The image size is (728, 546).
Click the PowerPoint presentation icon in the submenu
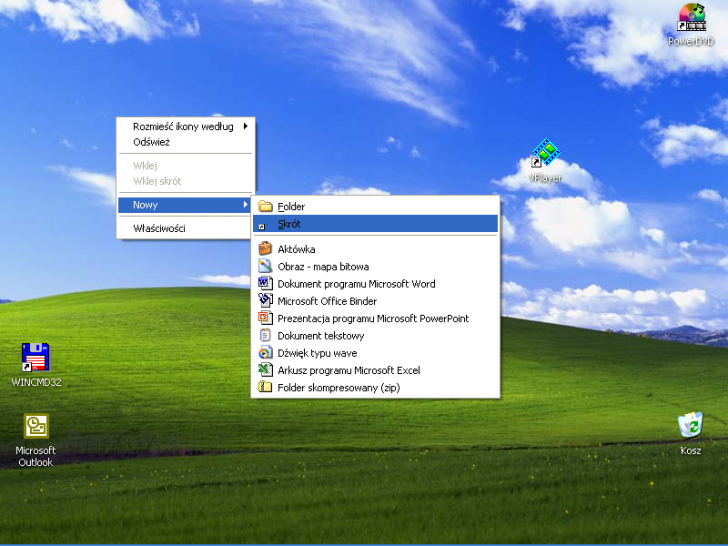point(265,318)
